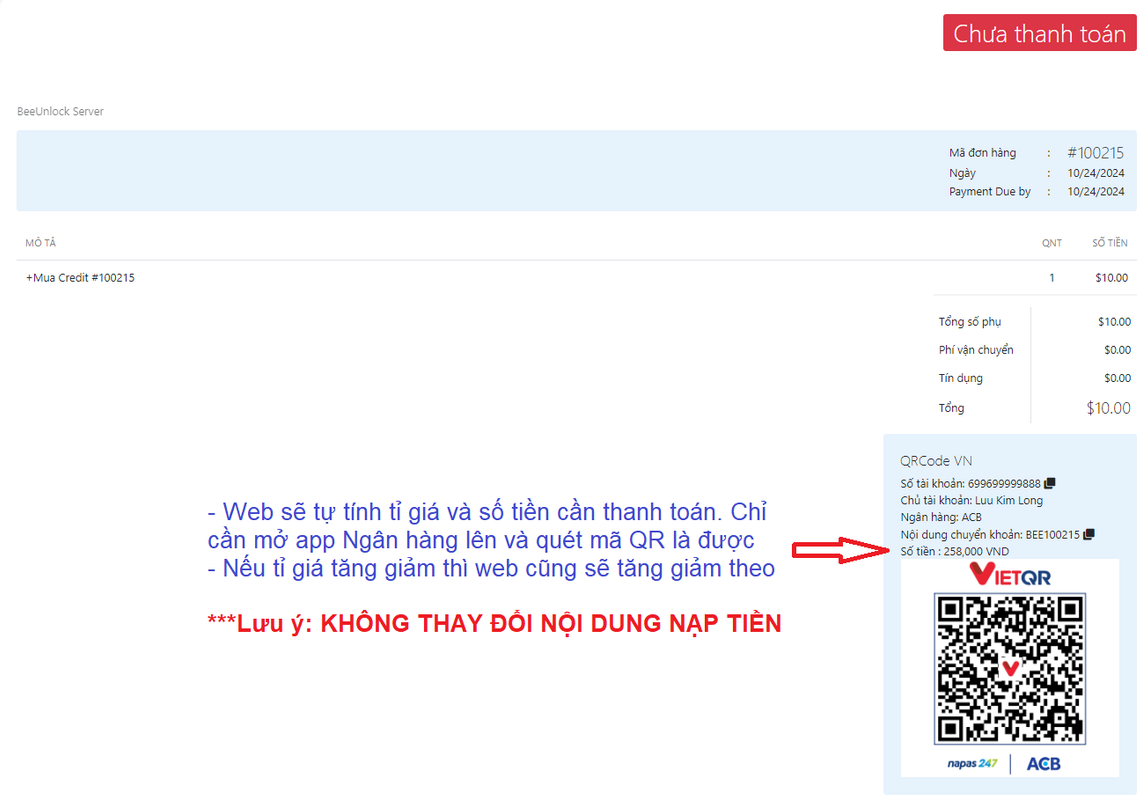
Task: Click the 'SỐ TIỀN' column header
Action: 1109,243
